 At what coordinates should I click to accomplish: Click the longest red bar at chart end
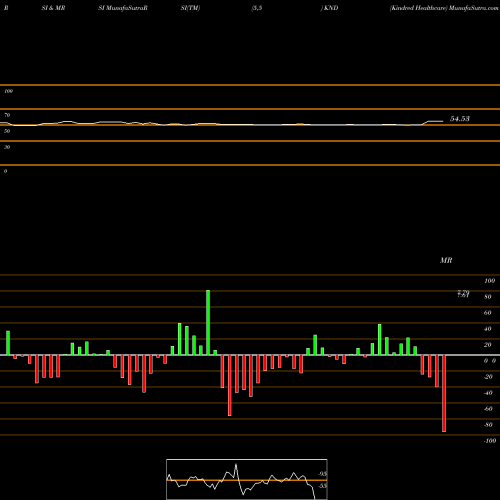click(x=444, y=393)
